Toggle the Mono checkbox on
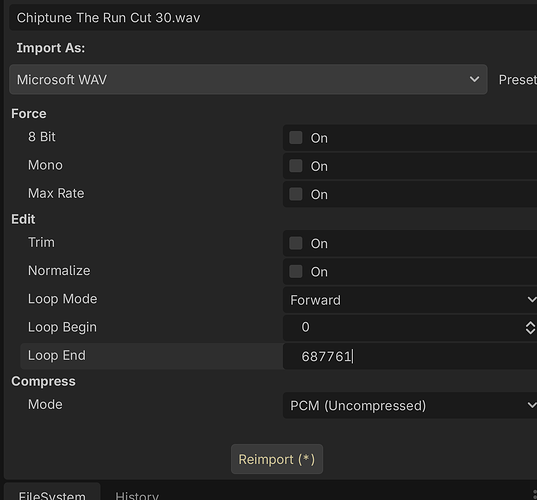The width and height of the screenshot is (537, 500). coord(296,166)
